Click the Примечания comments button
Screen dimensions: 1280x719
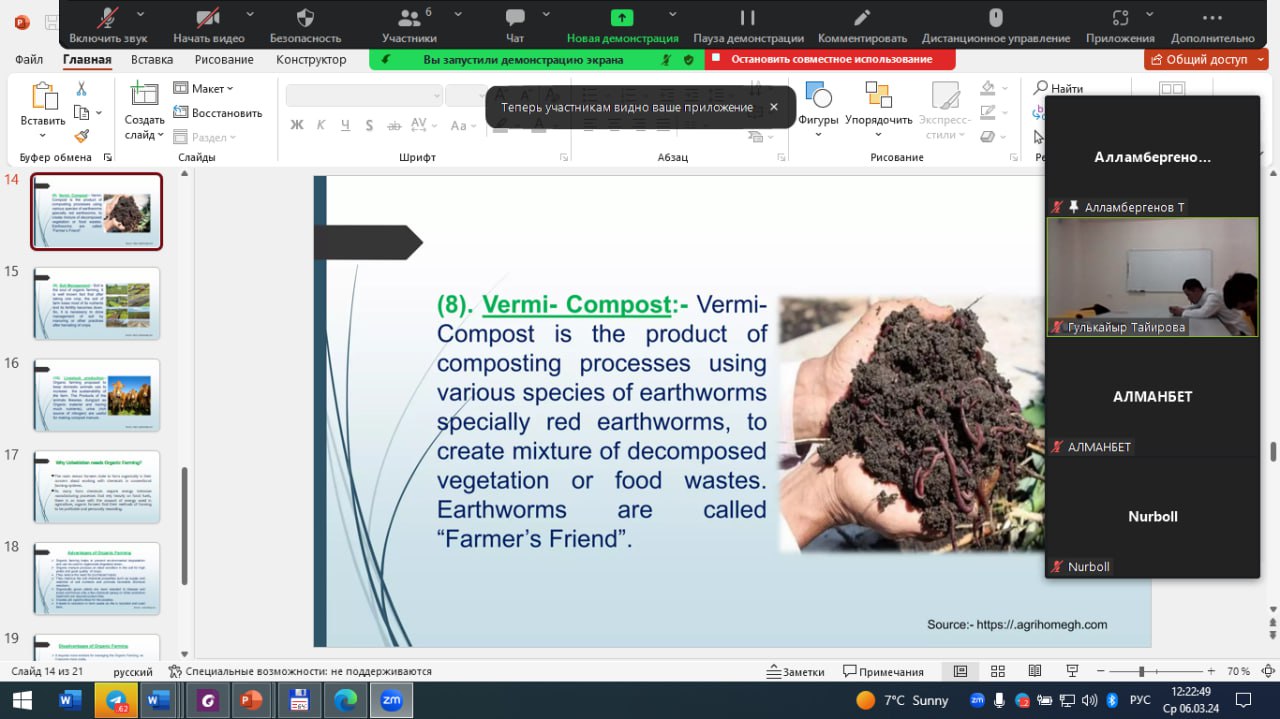tap(883, 672)
